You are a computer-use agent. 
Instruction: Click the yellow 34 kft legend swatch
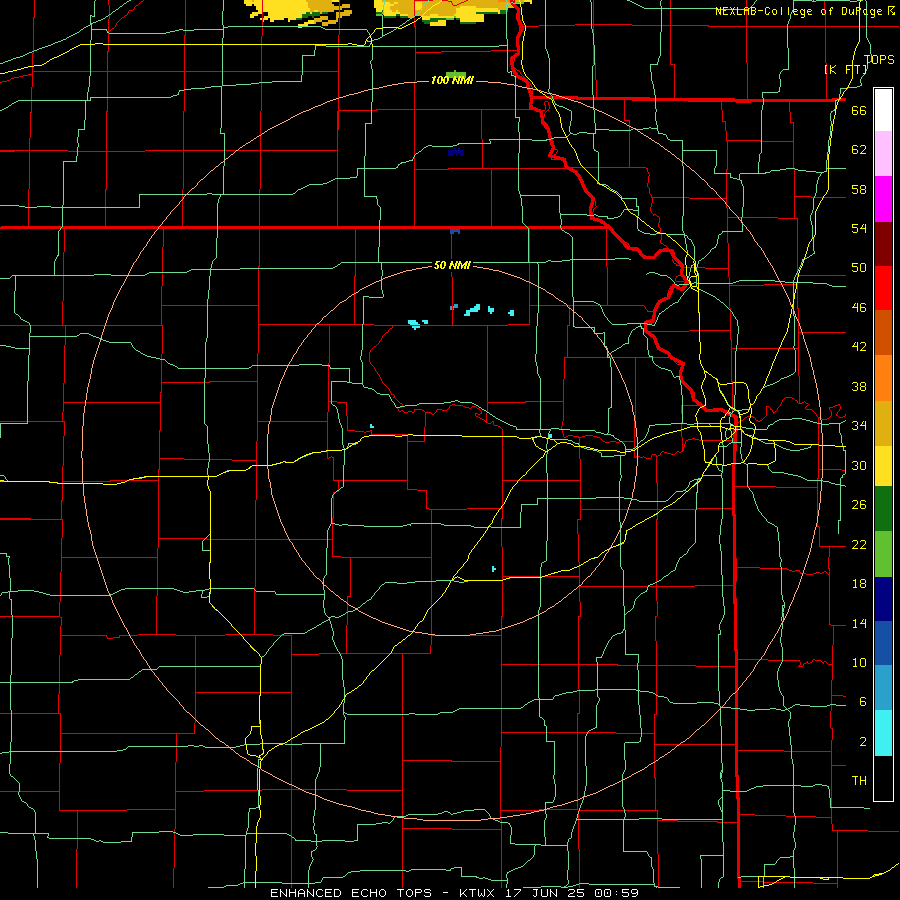[883, 465]
